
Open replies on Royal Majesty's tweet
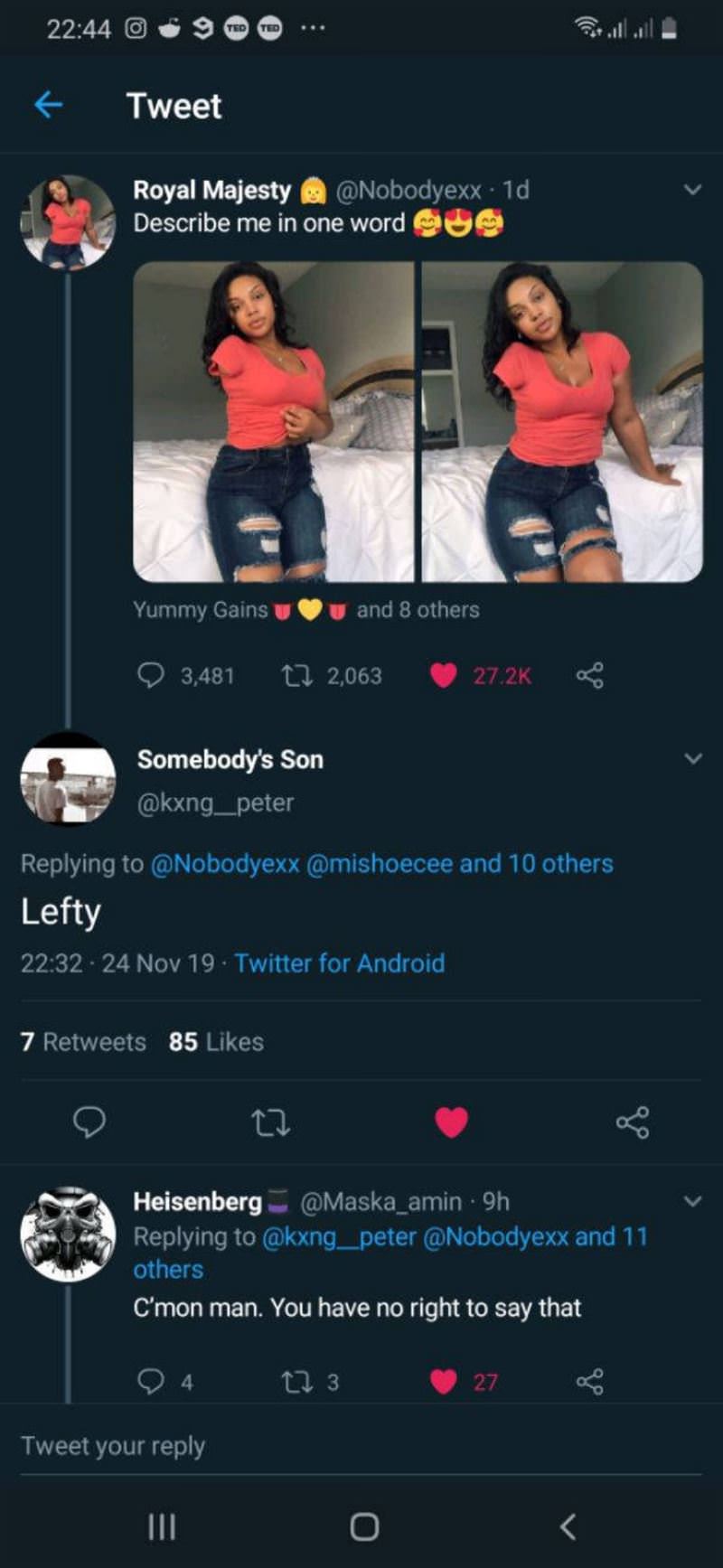pyautogui.click(x=151, y=675)
